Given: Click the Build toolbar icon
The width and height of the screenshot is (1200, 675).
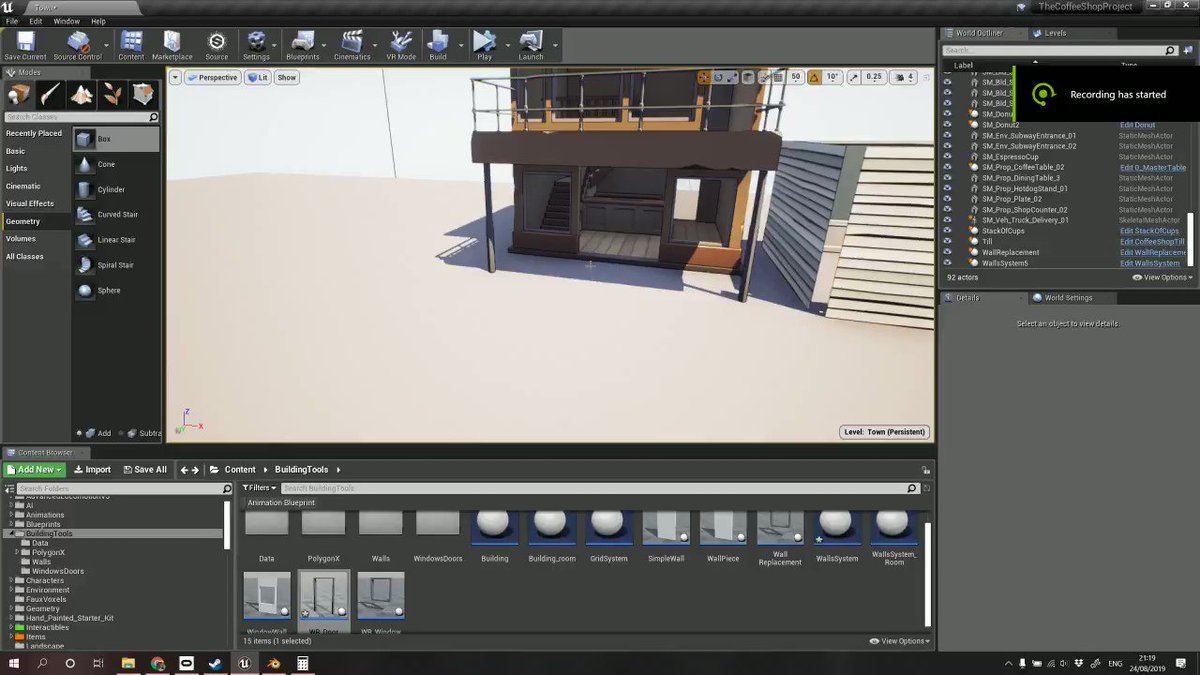Looking at the screenshot, I should point(438,45).
